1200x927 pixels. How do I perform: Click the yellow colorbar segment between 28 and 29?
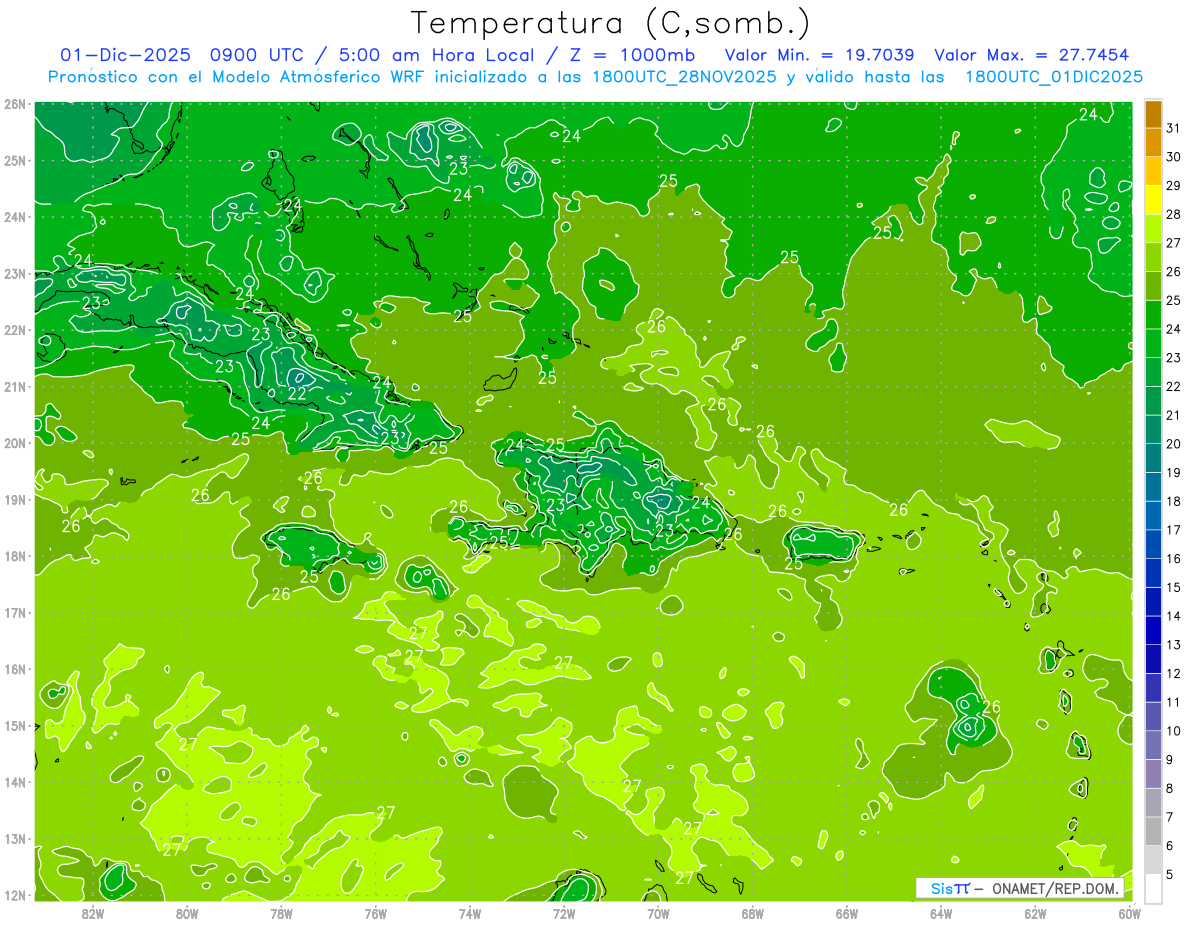click(x=1153, y=200)
